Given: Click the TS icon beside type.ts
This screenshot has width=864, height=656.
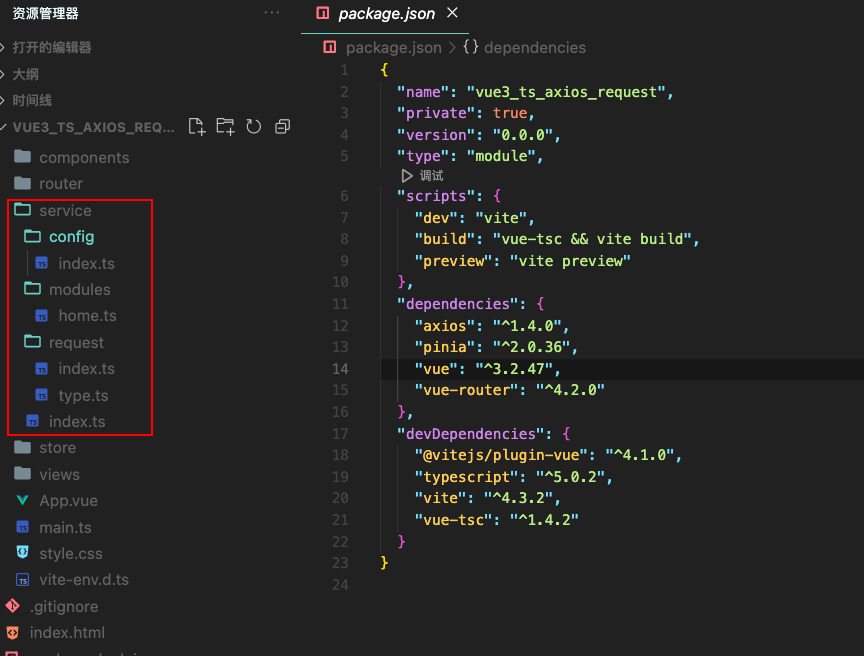Looking at the screenshot, I should point(42,395).
